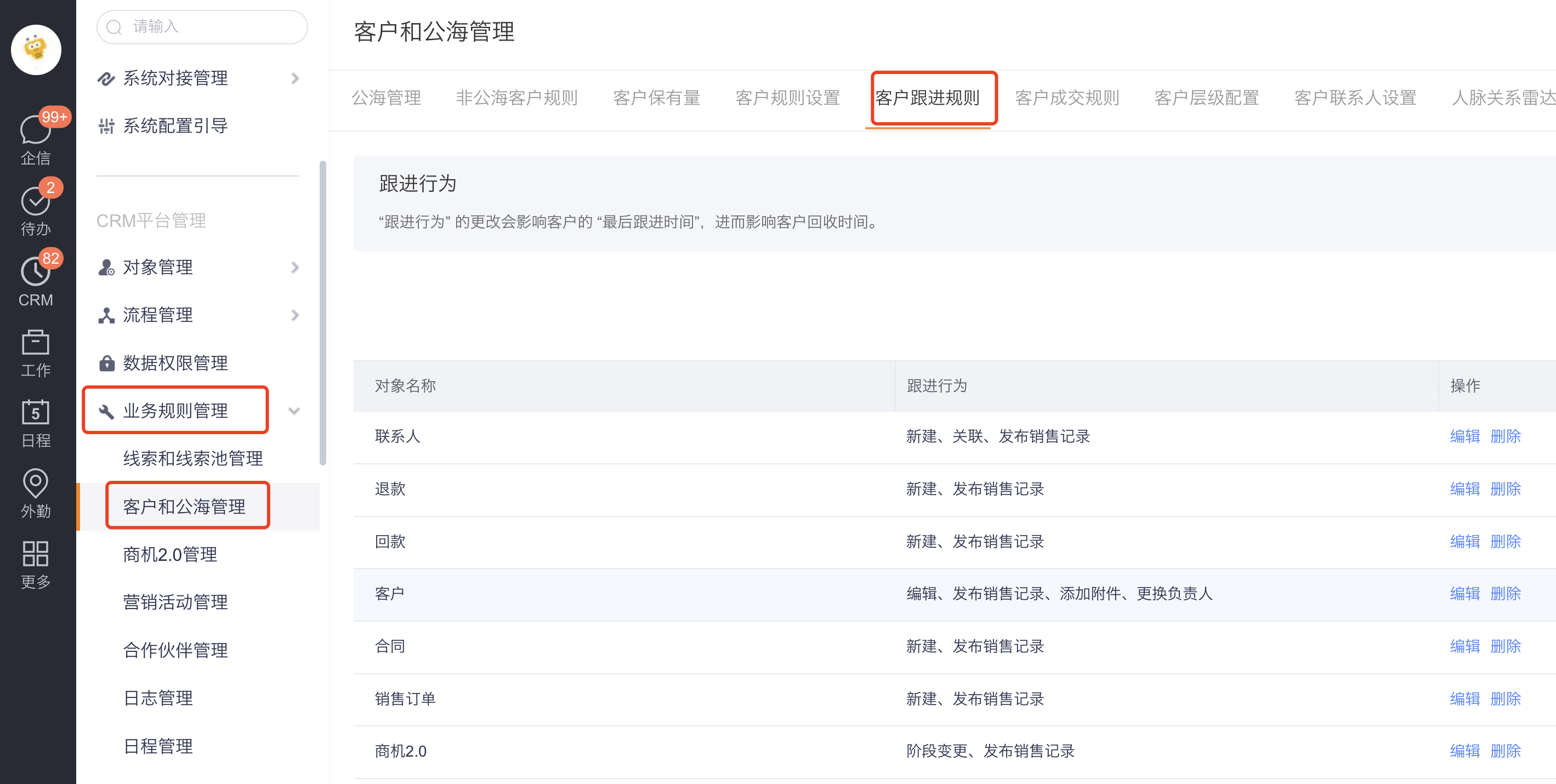Click 阶段变更、发布销售记录 cell
This screenshot has width=1556, height=784.
(991, 751)
